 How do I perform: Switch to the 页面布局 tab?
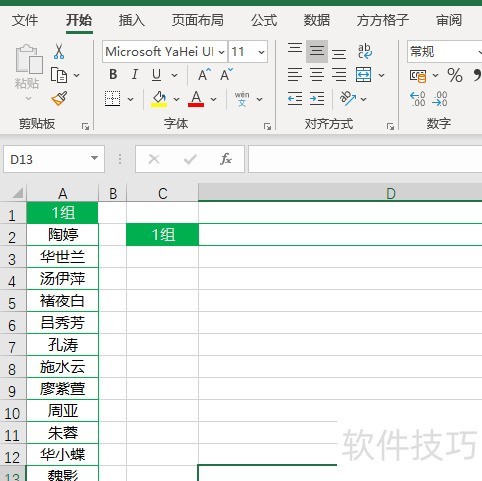(198, 20)
